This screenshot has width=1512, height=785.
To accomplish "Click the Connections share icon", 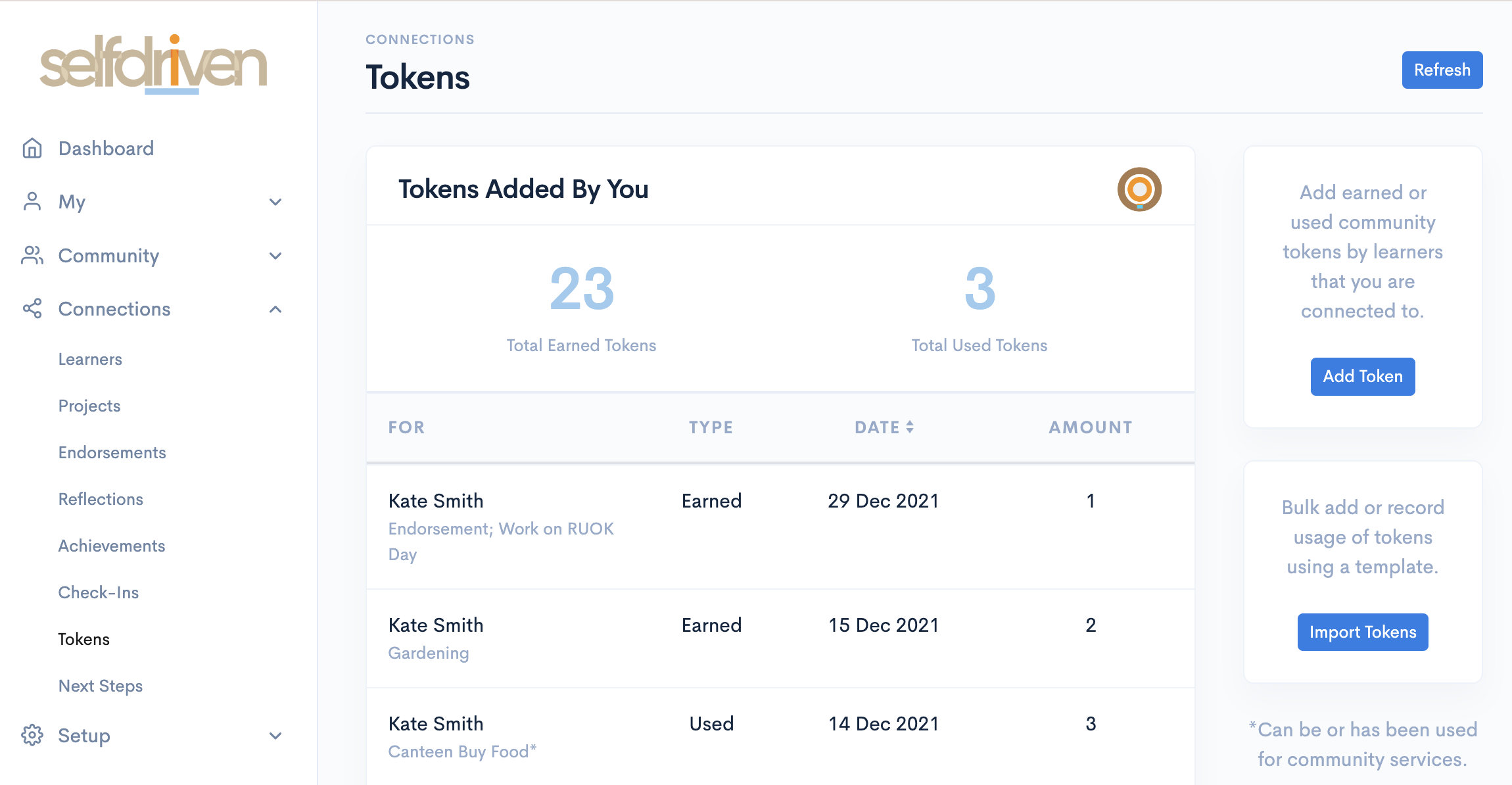I will (x=32, y=309).
